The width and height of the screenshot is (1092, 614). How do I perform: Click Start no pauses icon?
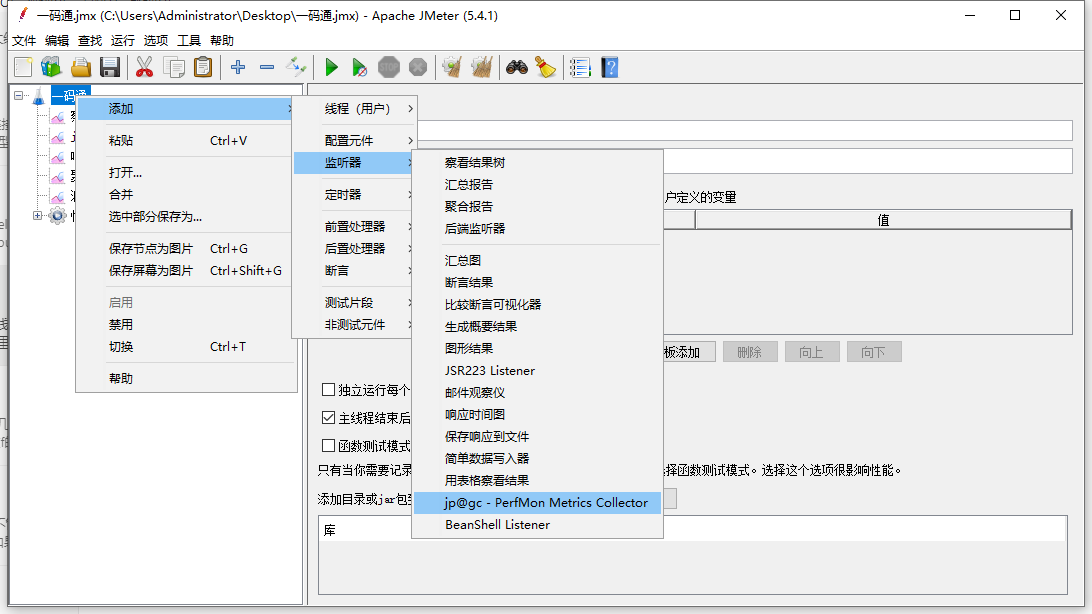coord(359,68)
